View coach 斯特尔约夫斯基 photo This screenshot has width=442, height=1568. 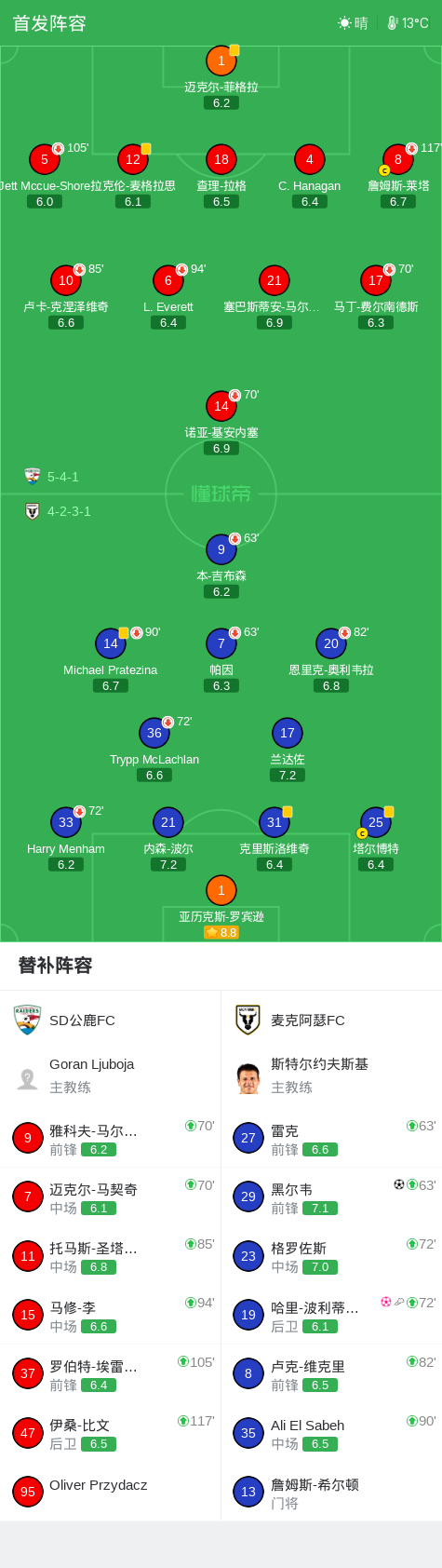(248, 1078)
